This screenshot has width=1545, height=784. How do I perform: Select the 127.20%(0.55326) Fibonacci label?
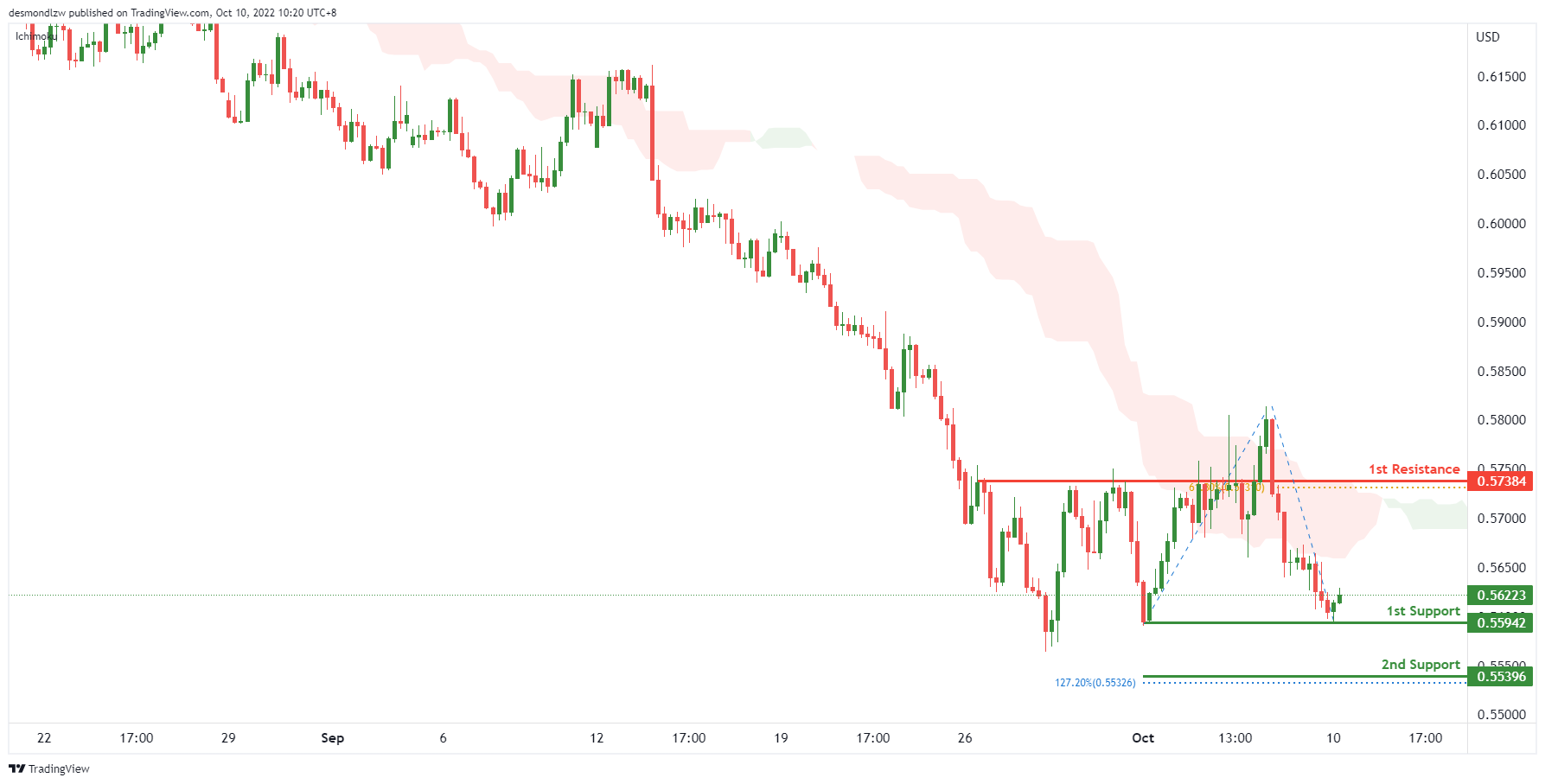tap(1095, 683)
